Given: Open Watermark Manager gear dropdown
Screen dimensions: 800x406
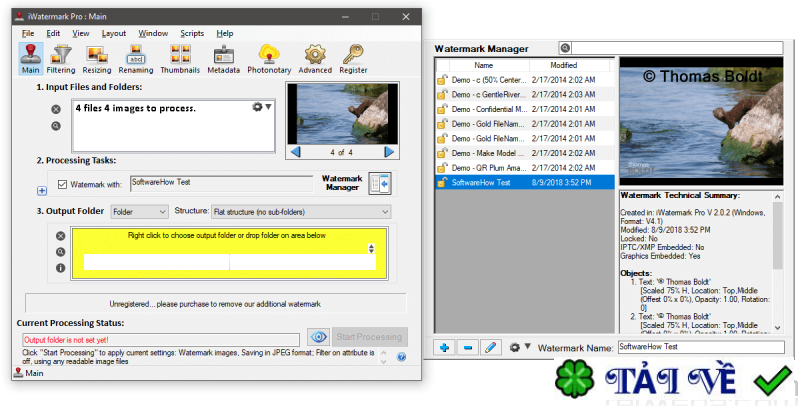Looking at the screenshot, I should click(519, 347).
